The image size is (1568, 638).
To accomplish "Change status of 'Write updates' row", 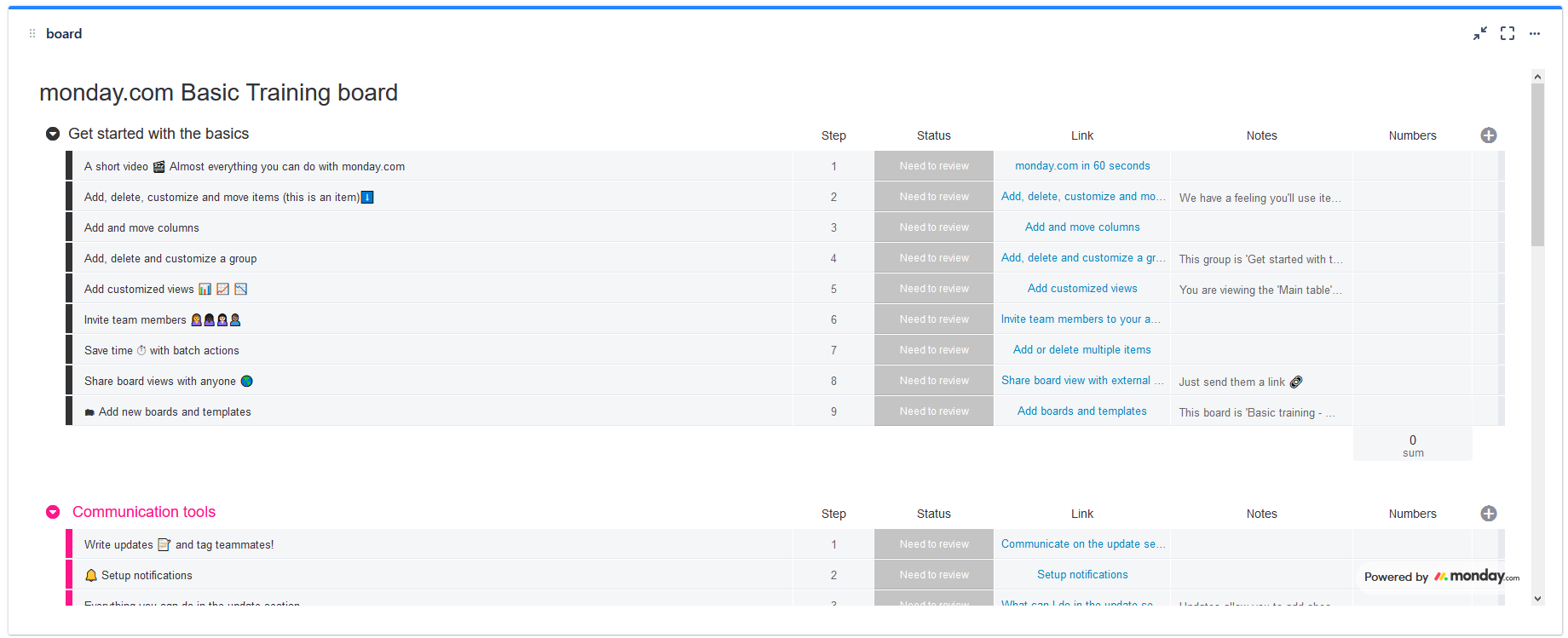I will click(x=934, y=544).
